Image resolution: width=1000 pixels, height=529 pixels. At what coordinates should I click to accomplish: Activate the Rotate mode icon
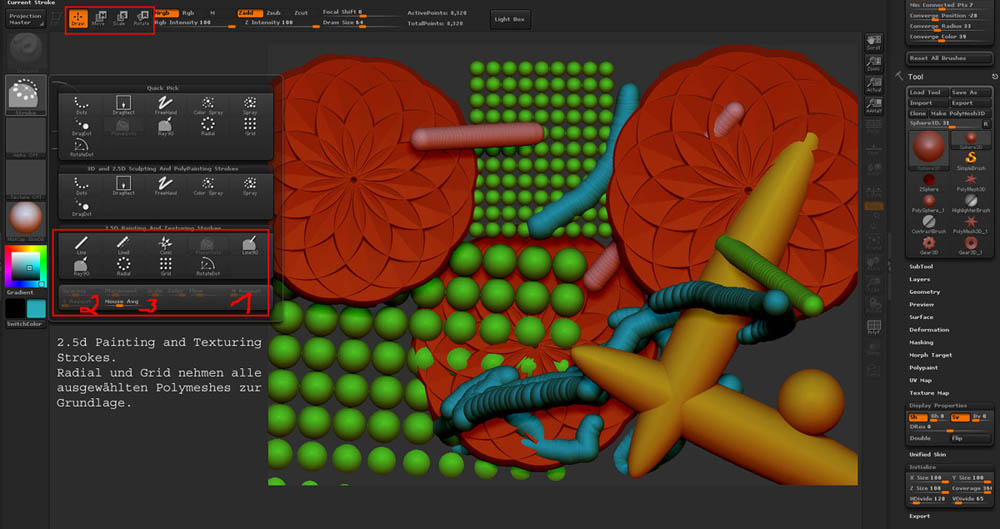coord(141,18)
